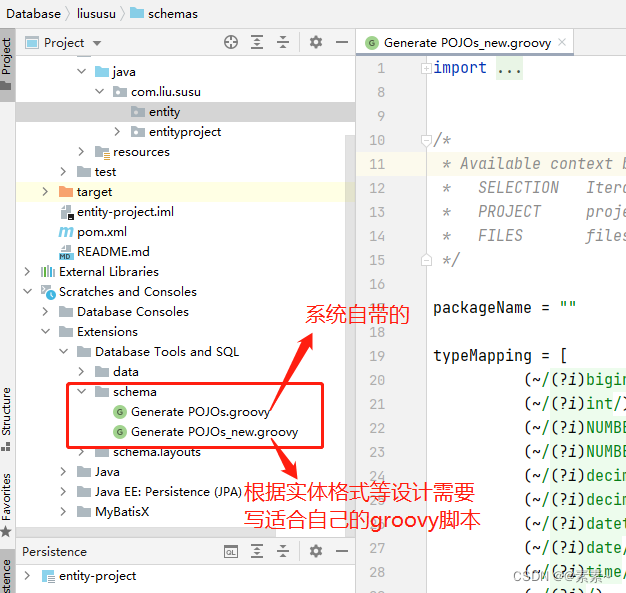
Task: Click typeMapping line in editor
Action: (x=500, y=355)
